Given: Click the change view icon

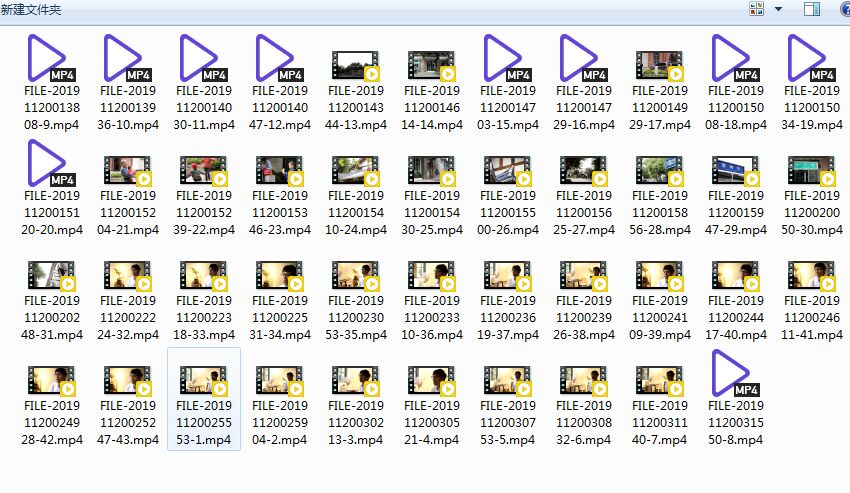Looking at the screenshot, I should [757, 9].
